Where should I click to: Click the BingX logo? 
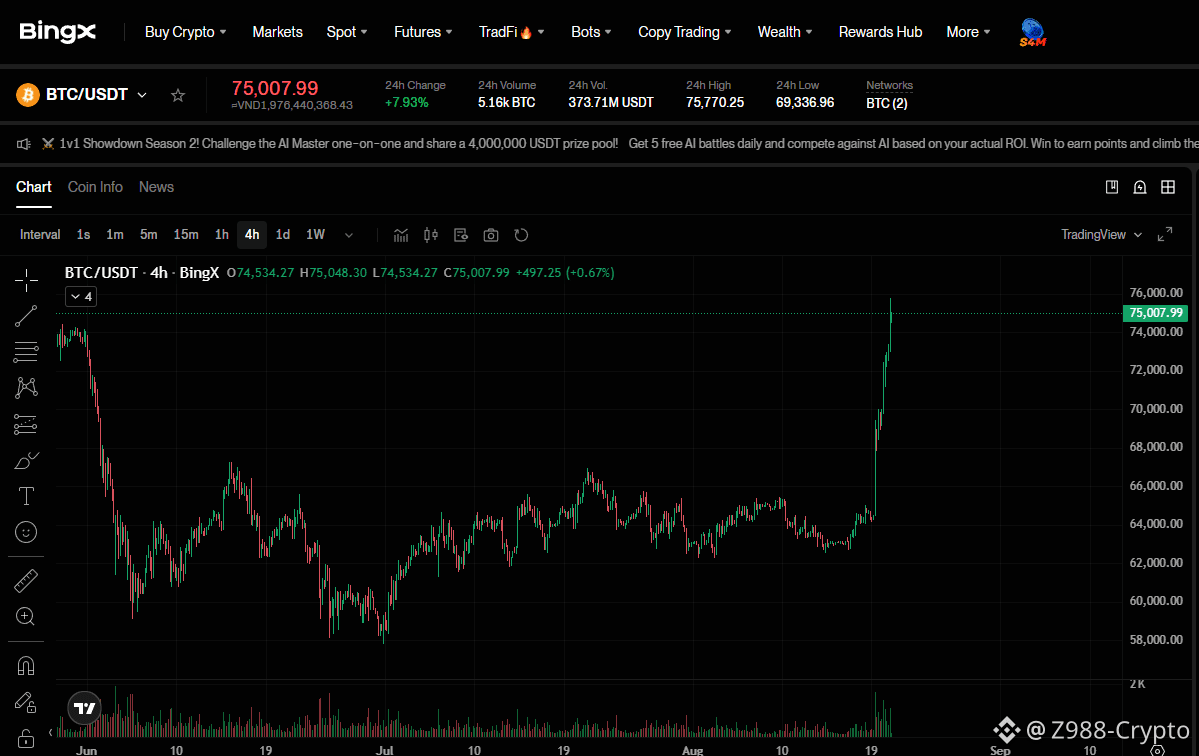coord(57,31)
